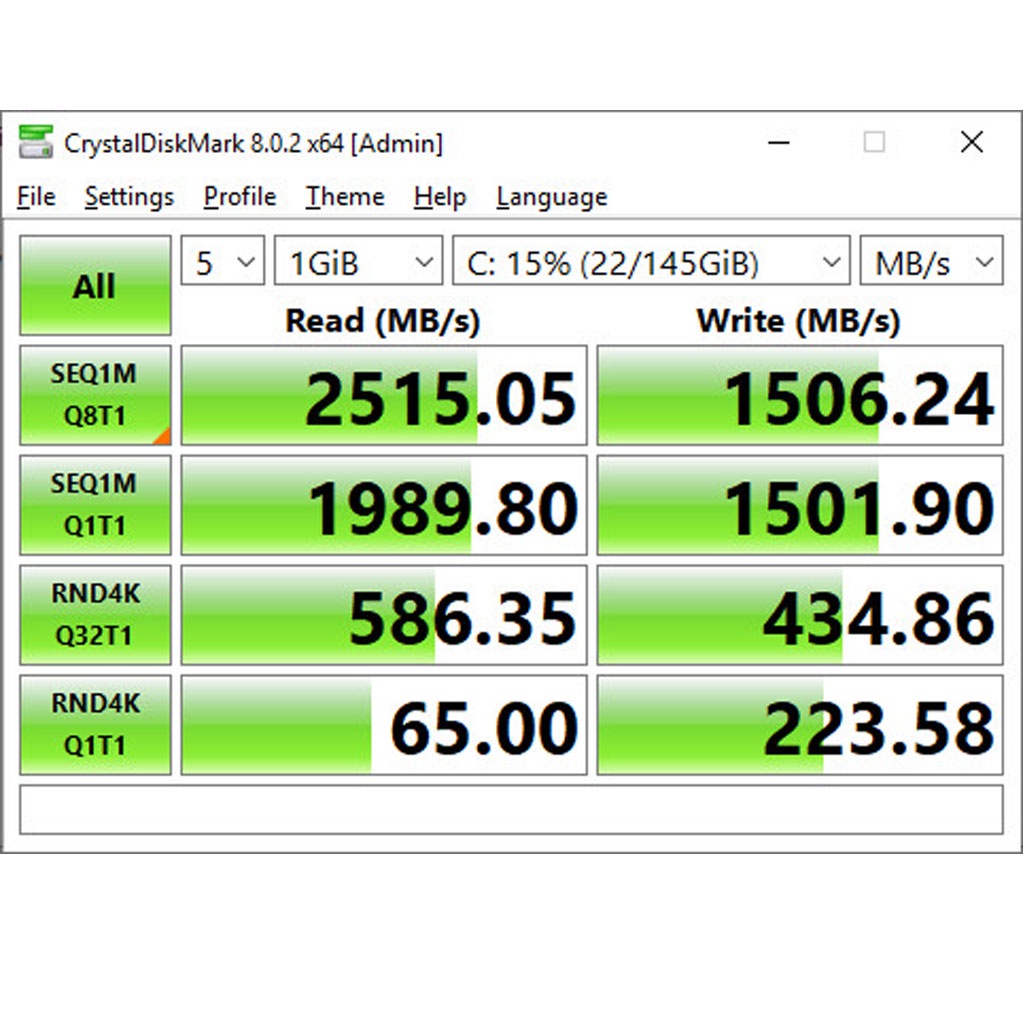Screen dimensions: 1024x1024
Task: Choose a drive from the C: 15% dropdown
Action: point(651,263)
